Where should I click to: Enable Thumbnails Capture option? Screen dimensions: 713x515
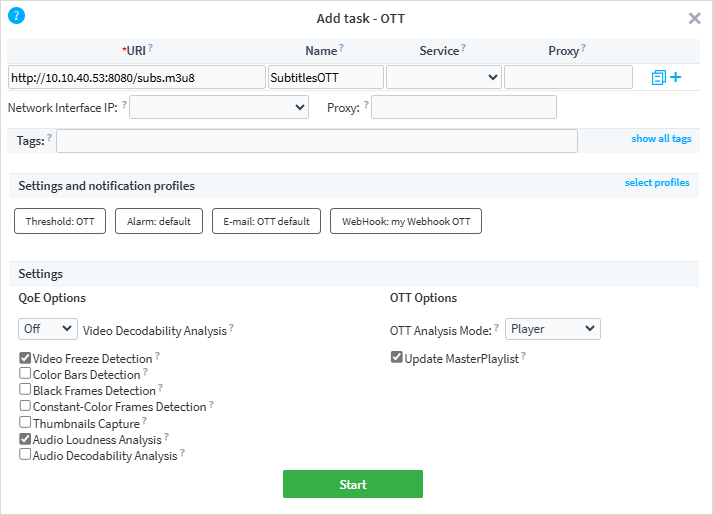[25, 423]
